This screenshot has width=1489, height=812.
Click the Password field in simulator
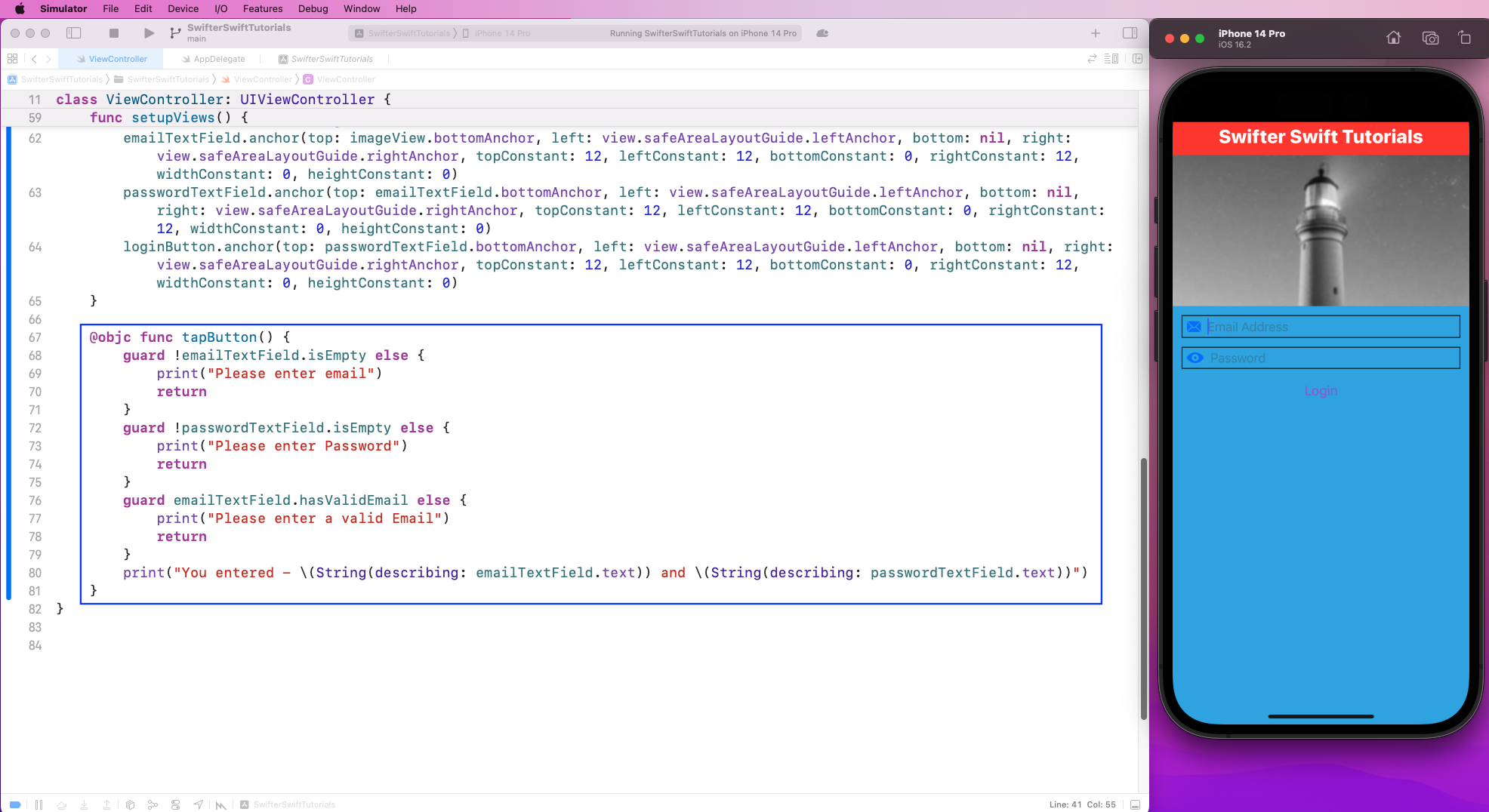[1321, 358]
